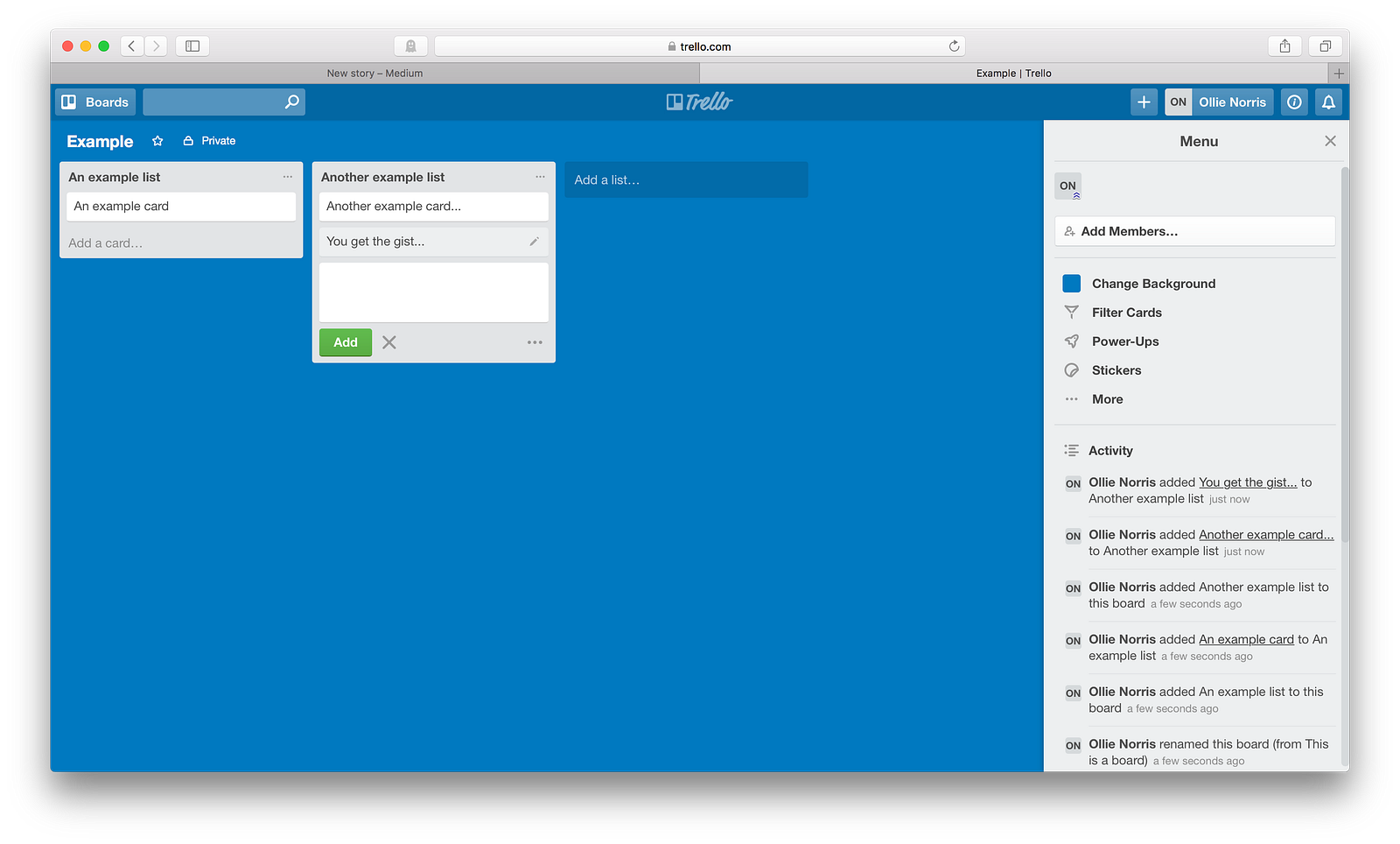Edit the You get the gist card pencil
Screen dimensions: 1400x844
click(x=535, y=242)
